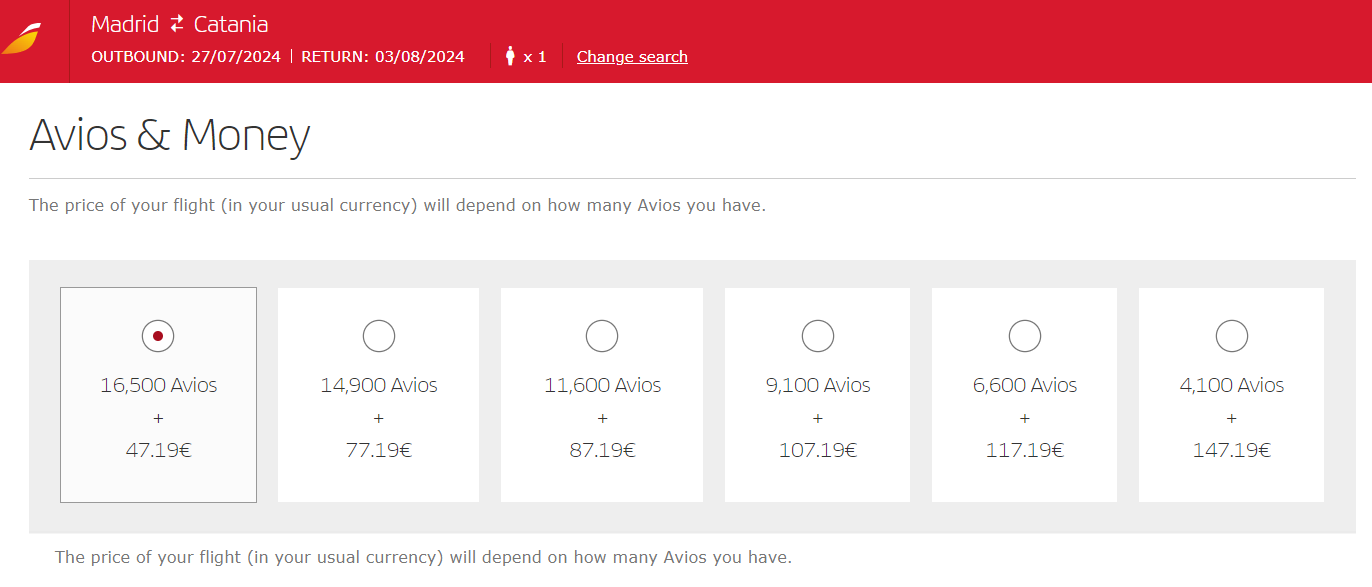Choose the 14,900 Avios radio option
The image size is (1372, 587).
379,336
